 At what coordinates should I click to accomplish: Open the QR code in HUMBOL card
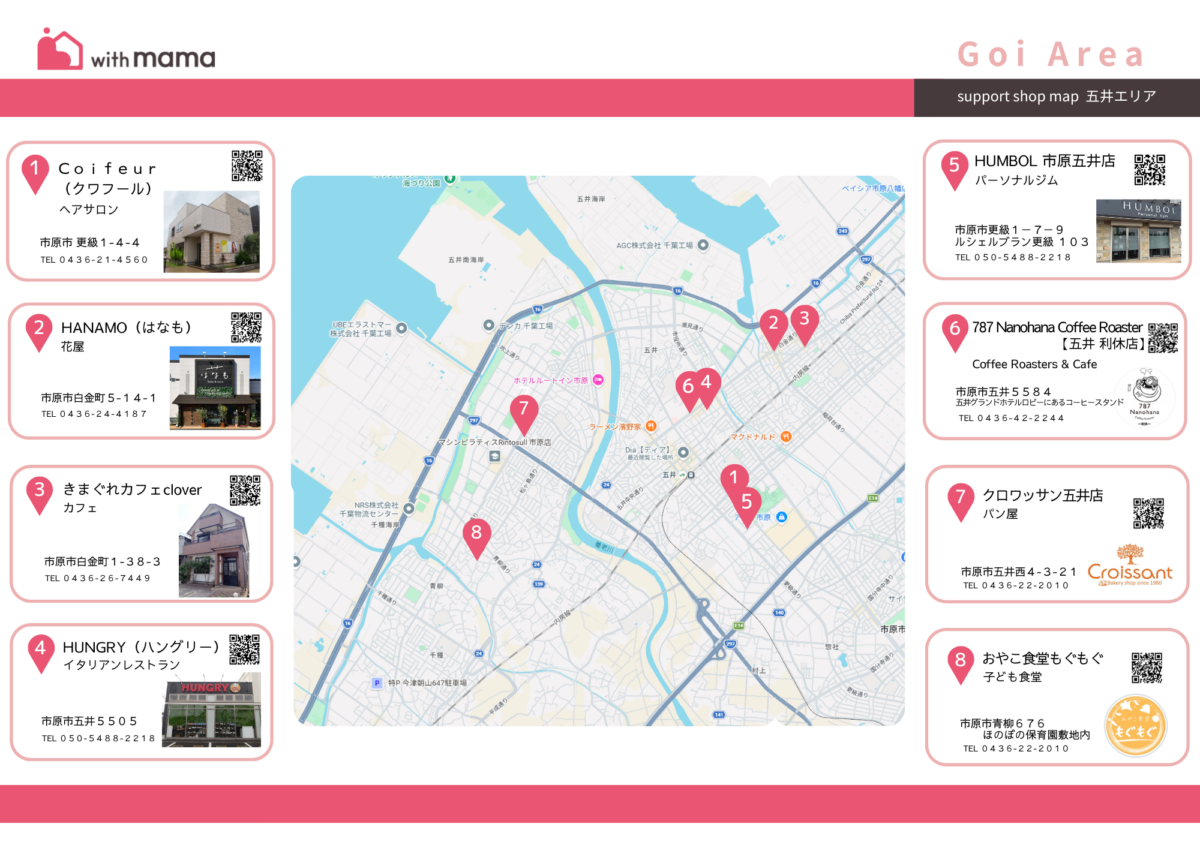[x=1150, y=170]
